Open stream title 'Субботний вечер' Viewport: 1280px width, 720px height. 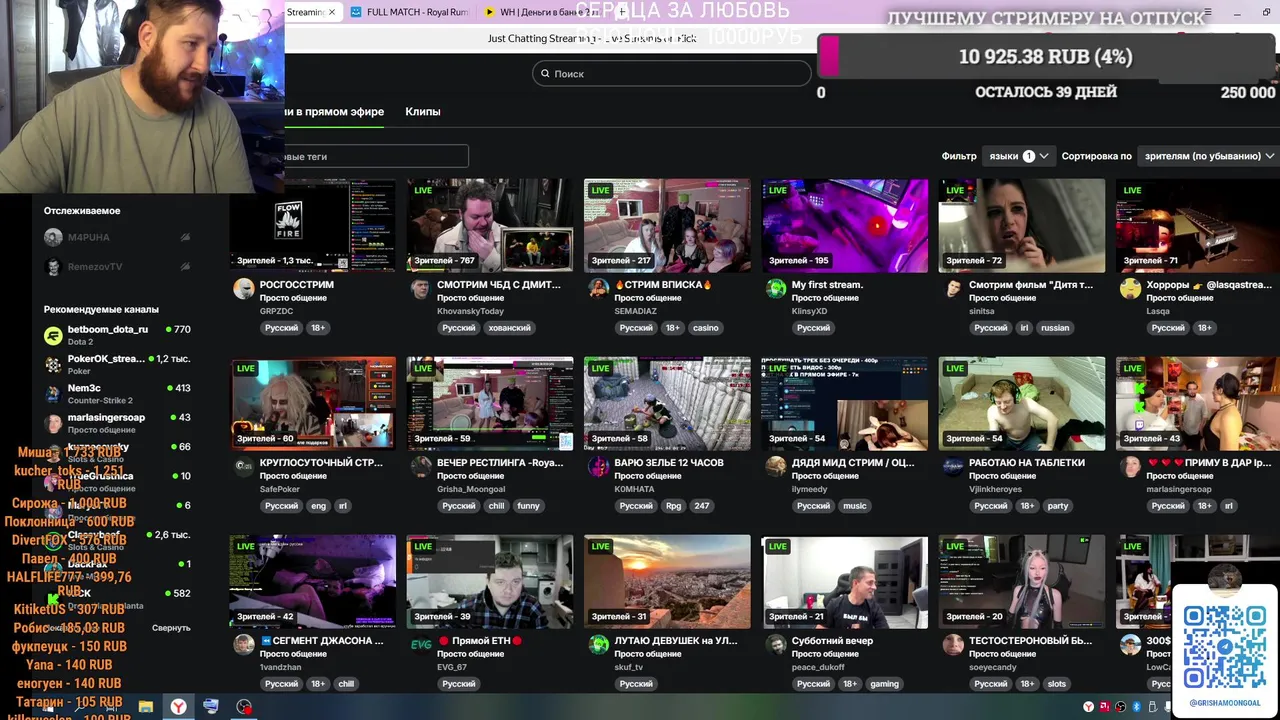(x=832, y=641)
